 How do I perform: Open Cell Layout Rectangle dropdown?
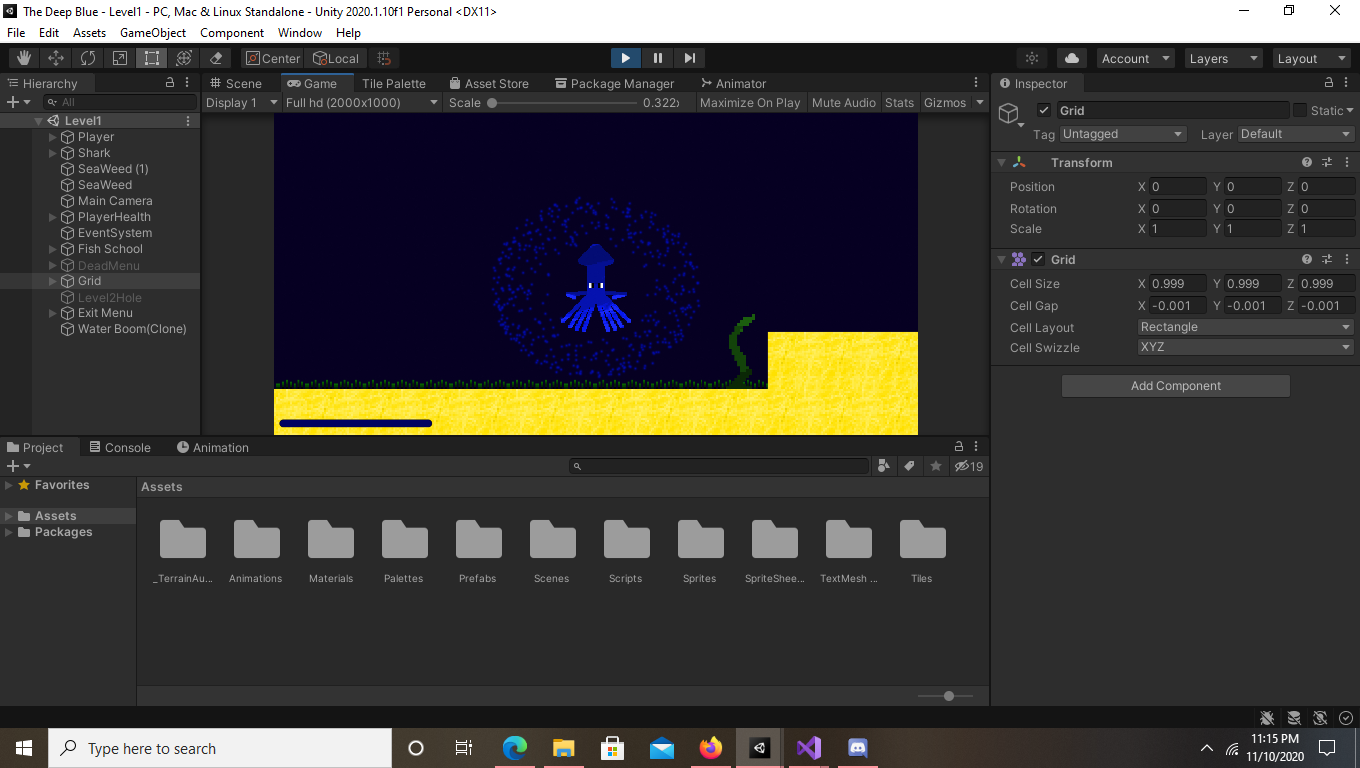(x=1245, y=327)
